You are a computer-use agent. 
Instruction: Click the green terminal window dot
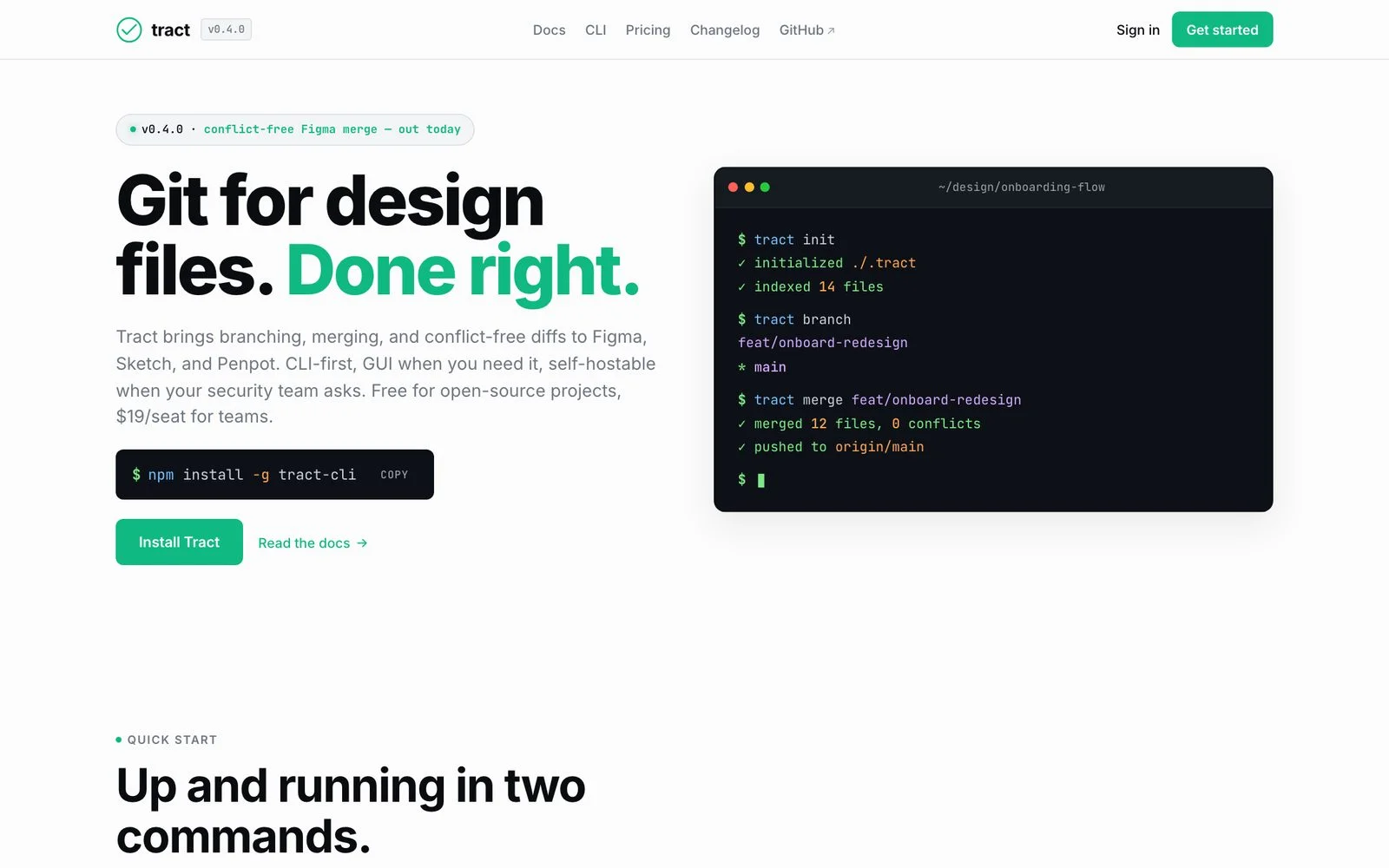pos(765,187)
